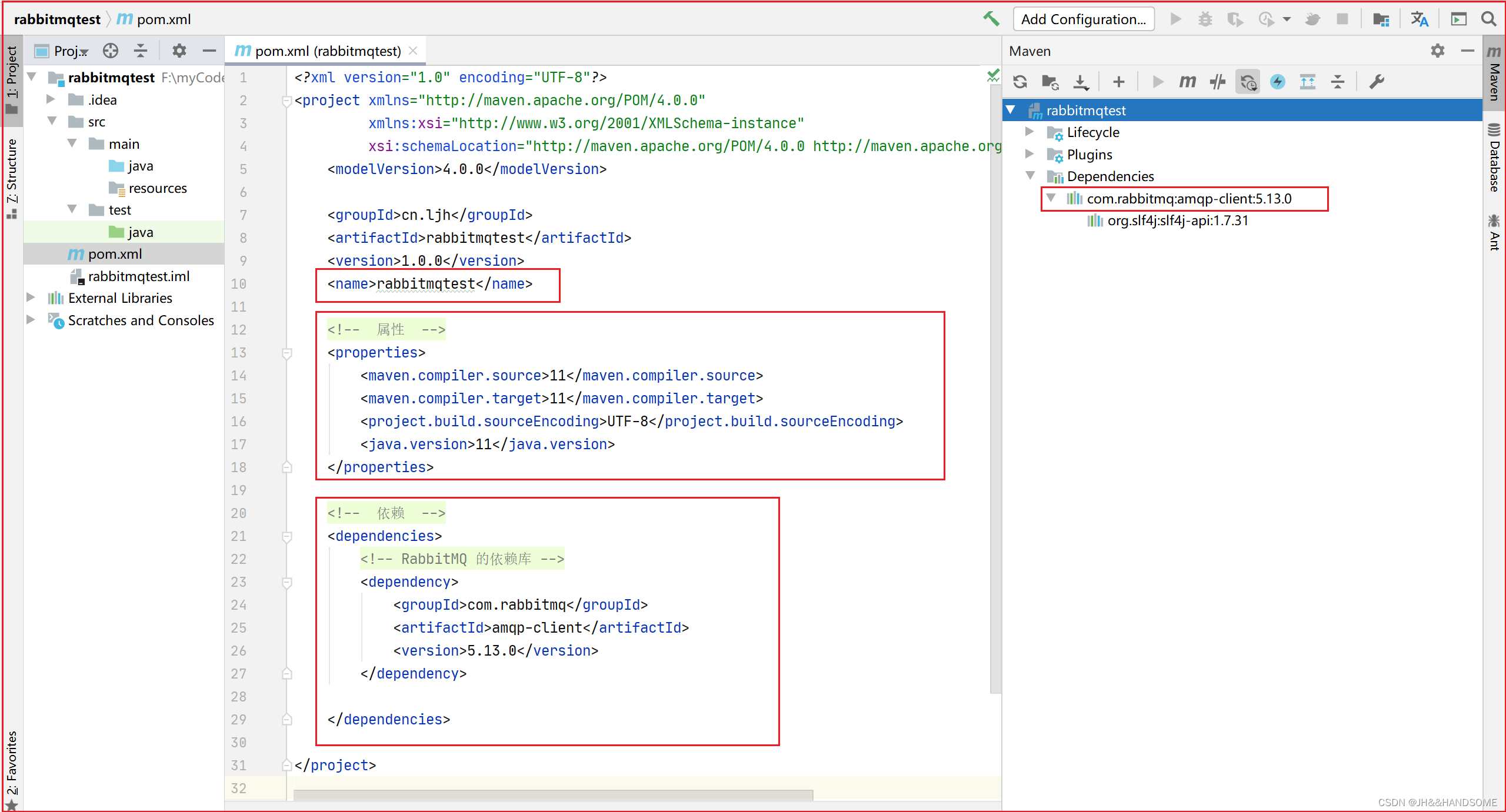Open the Project view dropdown
The width and height of the screenshot is (1506, 812).
tap(61, 51)
